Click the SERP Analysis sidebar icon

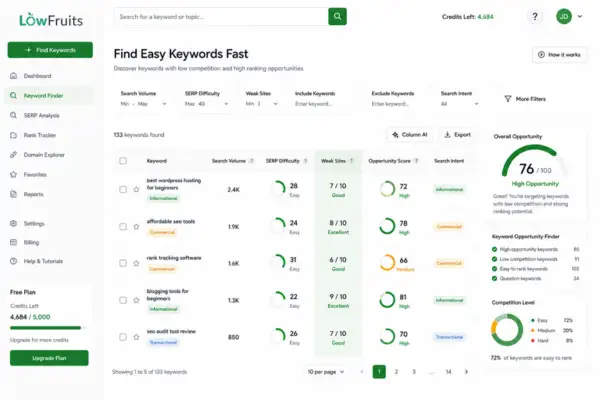[x=13, y=115]
